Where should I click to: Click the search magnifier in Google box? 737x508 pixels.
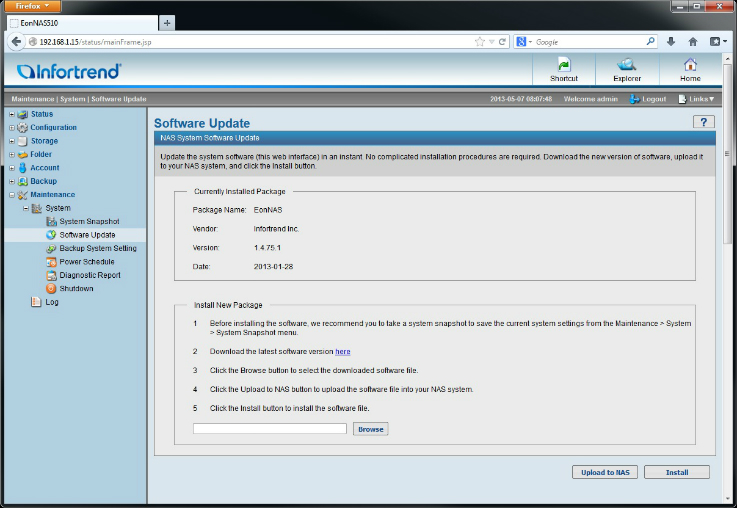pos(651,41)
